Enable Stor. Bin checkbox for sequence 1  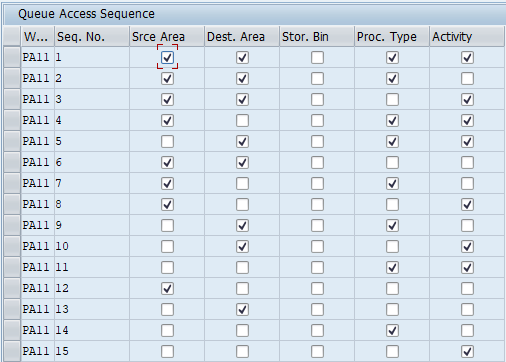[317, 57]
